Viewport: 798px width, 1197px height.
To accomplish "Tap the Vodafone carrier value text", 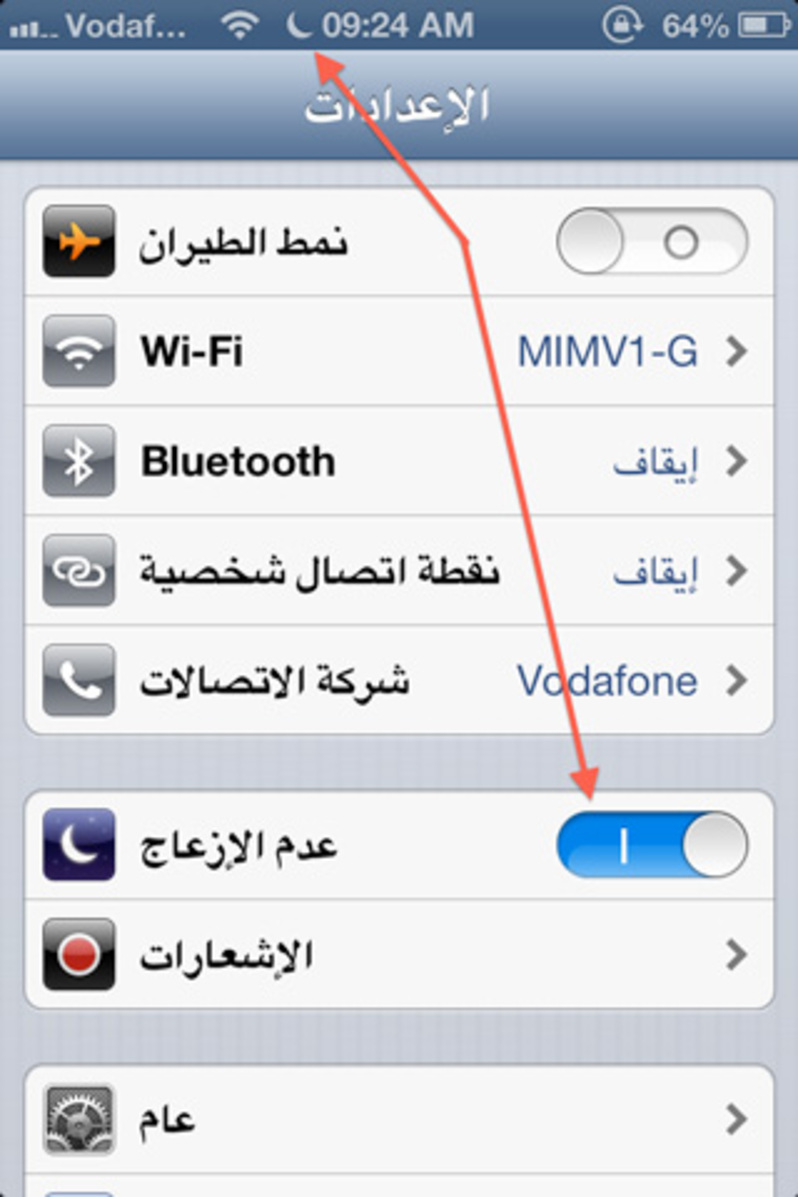I will 607,680.
